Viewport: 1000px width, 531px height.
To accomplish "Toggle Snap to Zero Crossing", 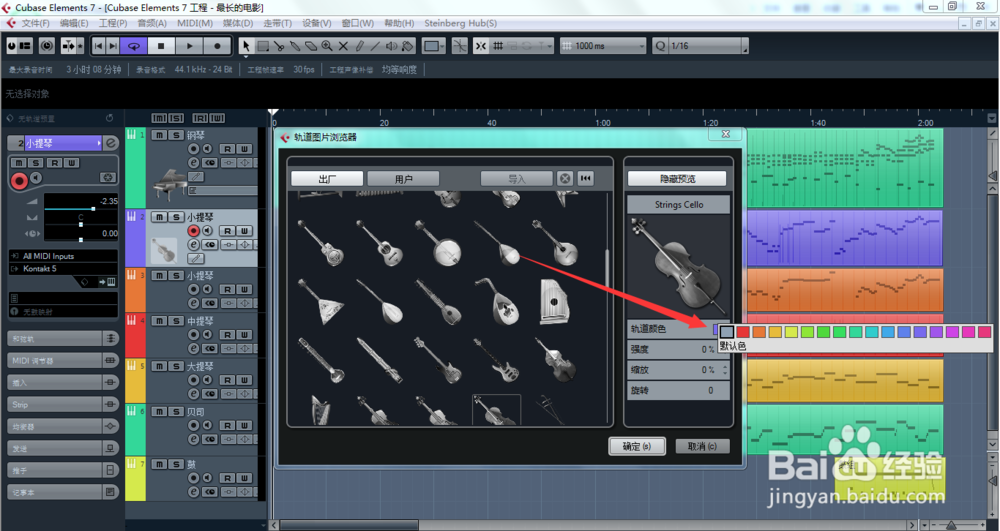I will pos(459,46).
